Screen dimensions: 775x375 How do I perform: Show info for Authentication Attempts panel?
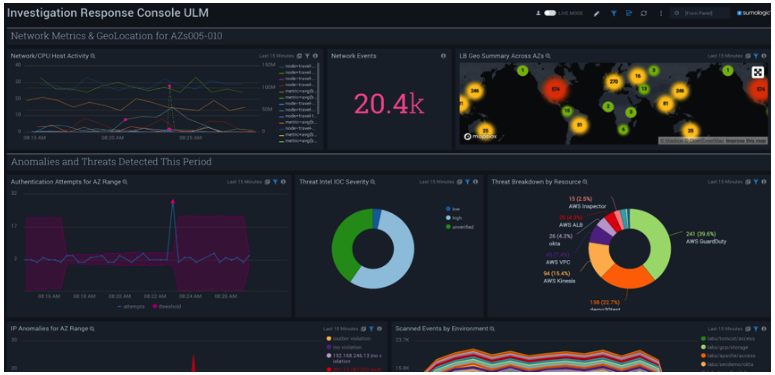click(283, 182)
